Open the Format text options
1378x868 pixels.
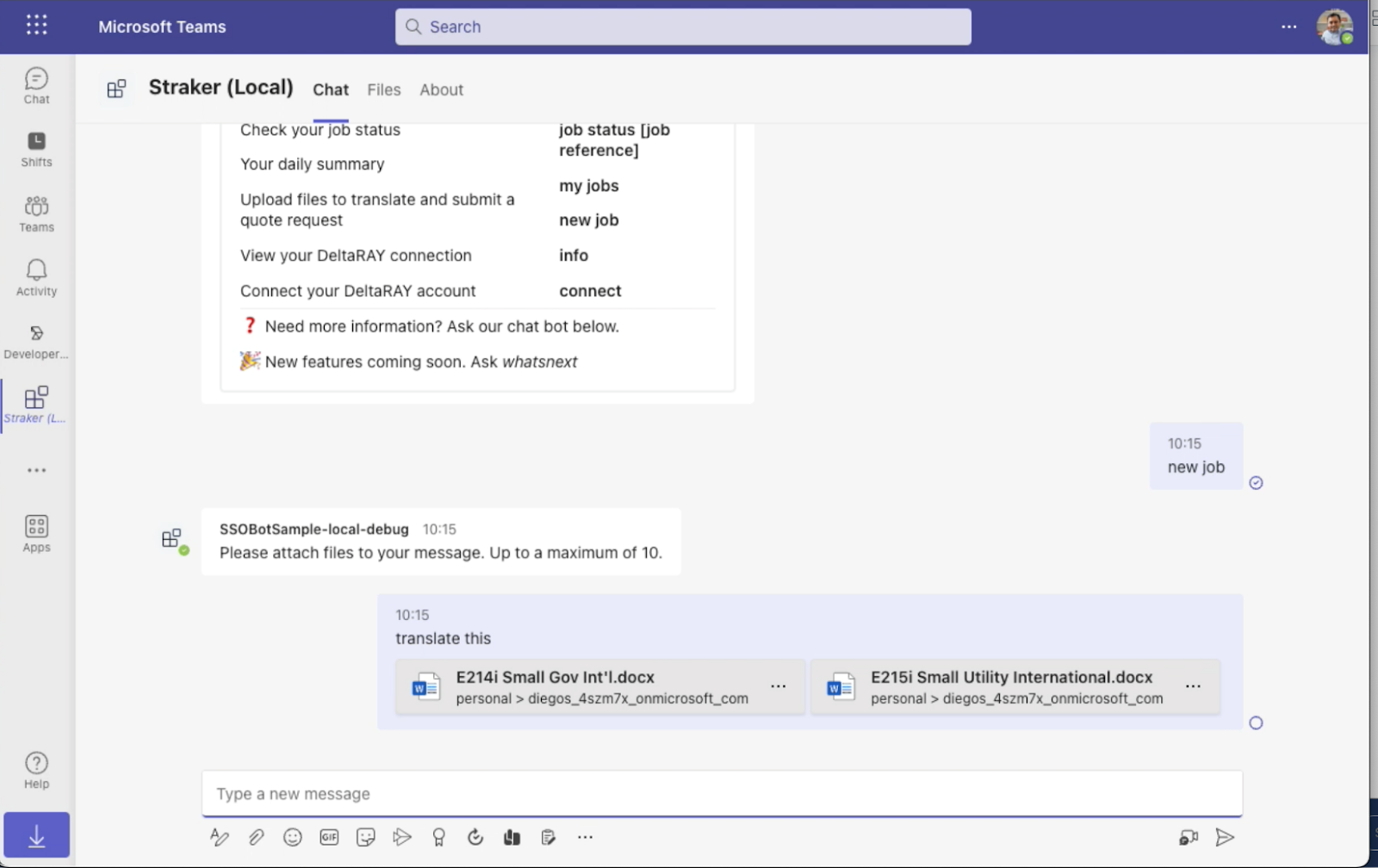tap(220, 837)
